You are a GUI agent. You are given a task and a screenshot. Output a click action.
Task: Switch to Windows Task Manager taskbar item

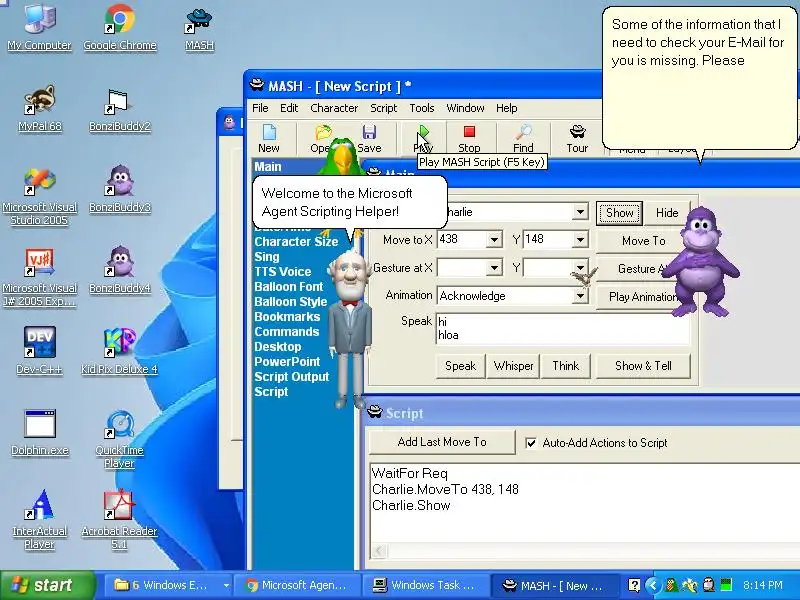424,585
